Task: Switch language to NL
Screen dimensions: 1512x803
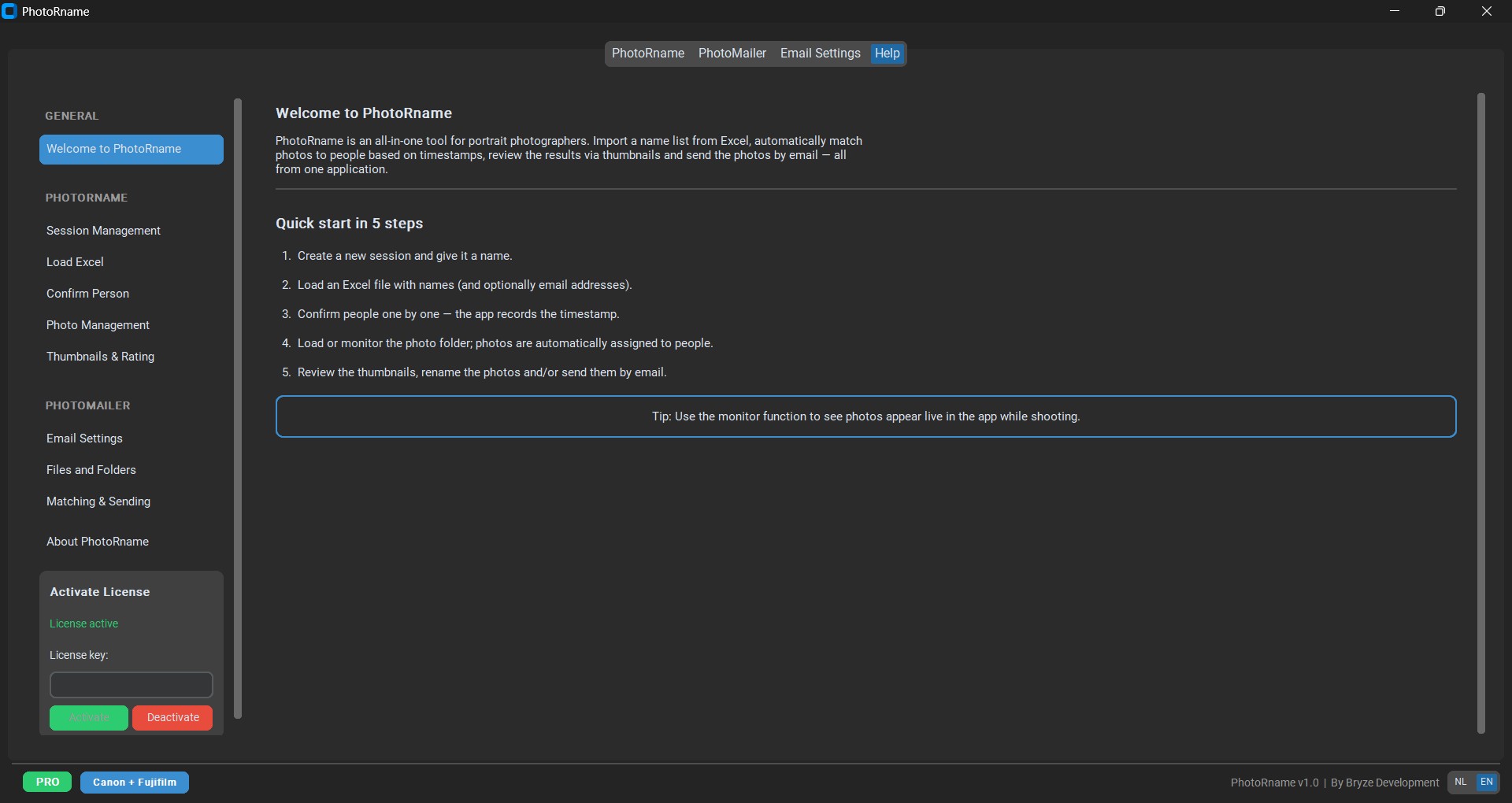Action: click(1461, 782)
